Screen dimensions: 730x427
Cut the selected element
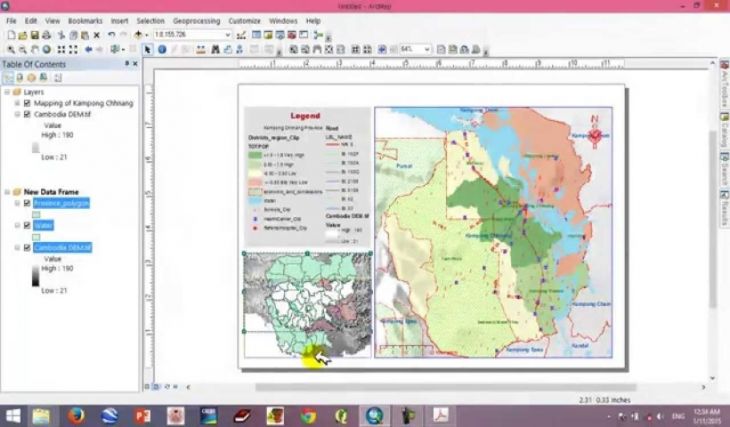click(61, 35)
